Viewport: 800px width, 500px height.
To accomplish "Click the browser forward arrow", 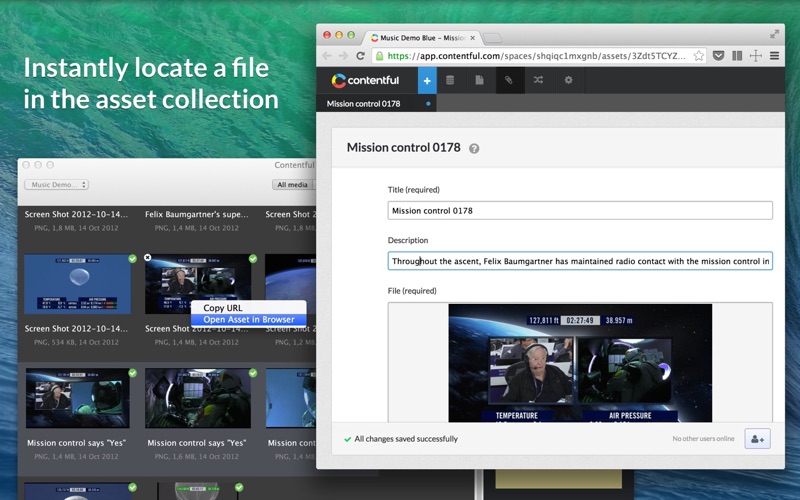I will tap(343, 56).
